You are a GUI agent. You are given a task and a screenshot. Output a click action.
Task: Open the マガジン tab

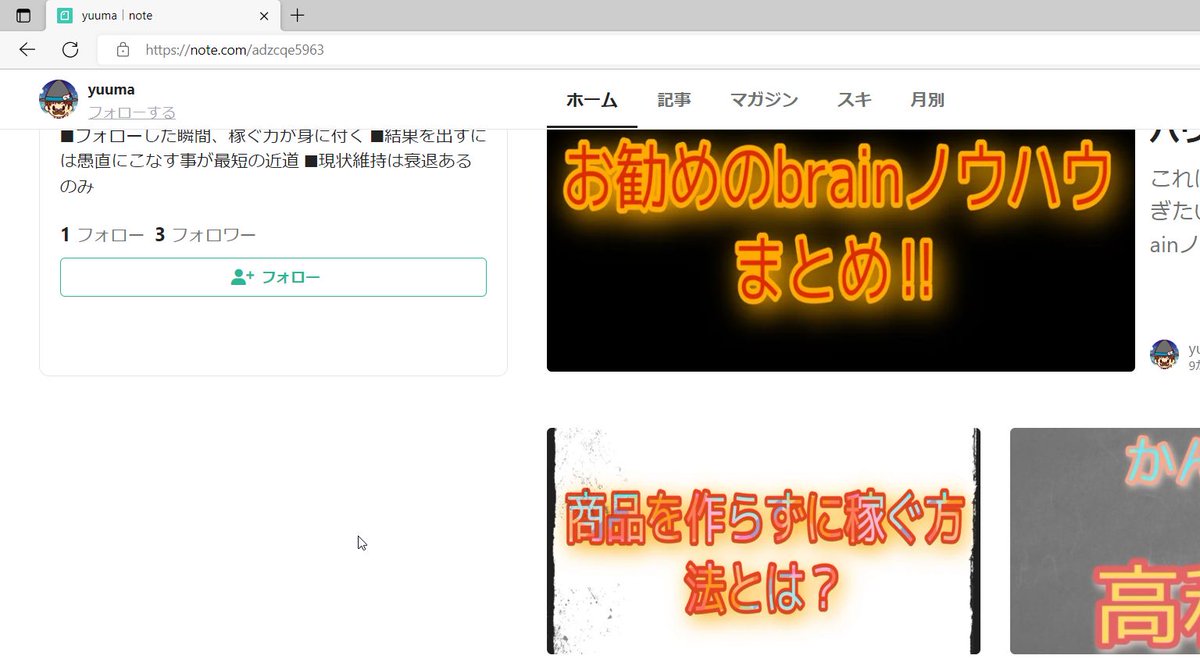pyautogui.click(x=764, y=100)
